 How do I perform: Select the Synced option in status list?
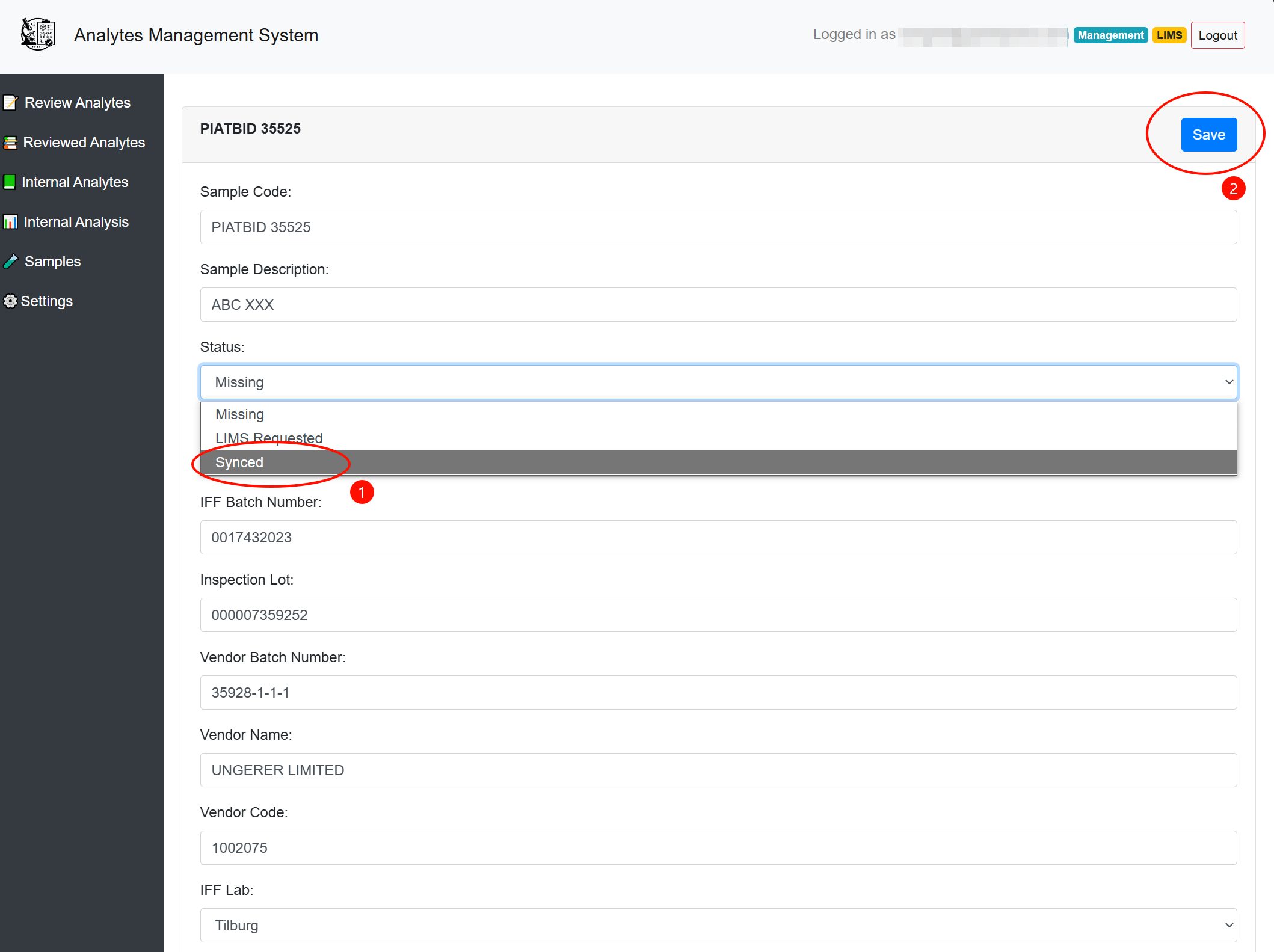pyautogui.click(x=239, y=462)
